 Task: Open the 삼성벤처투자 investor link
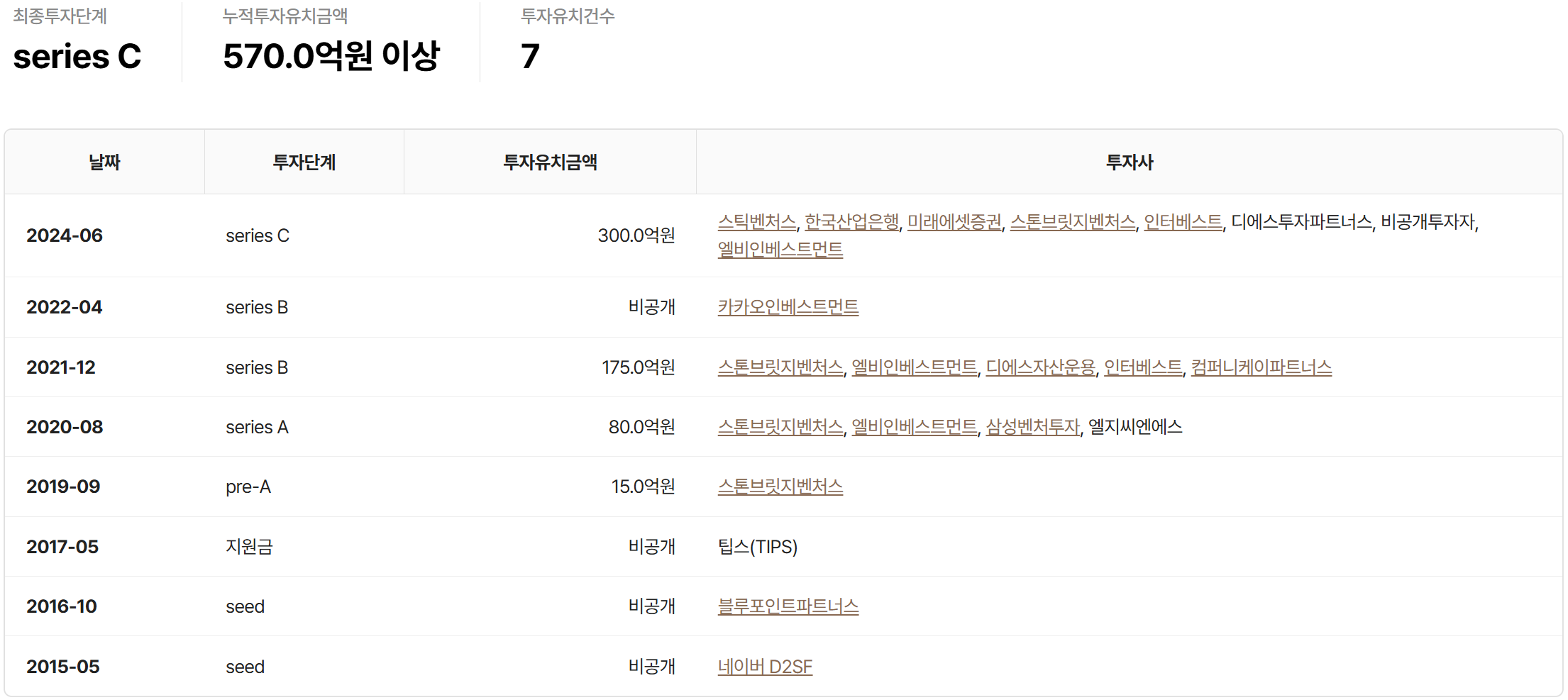pos(1032,427)
